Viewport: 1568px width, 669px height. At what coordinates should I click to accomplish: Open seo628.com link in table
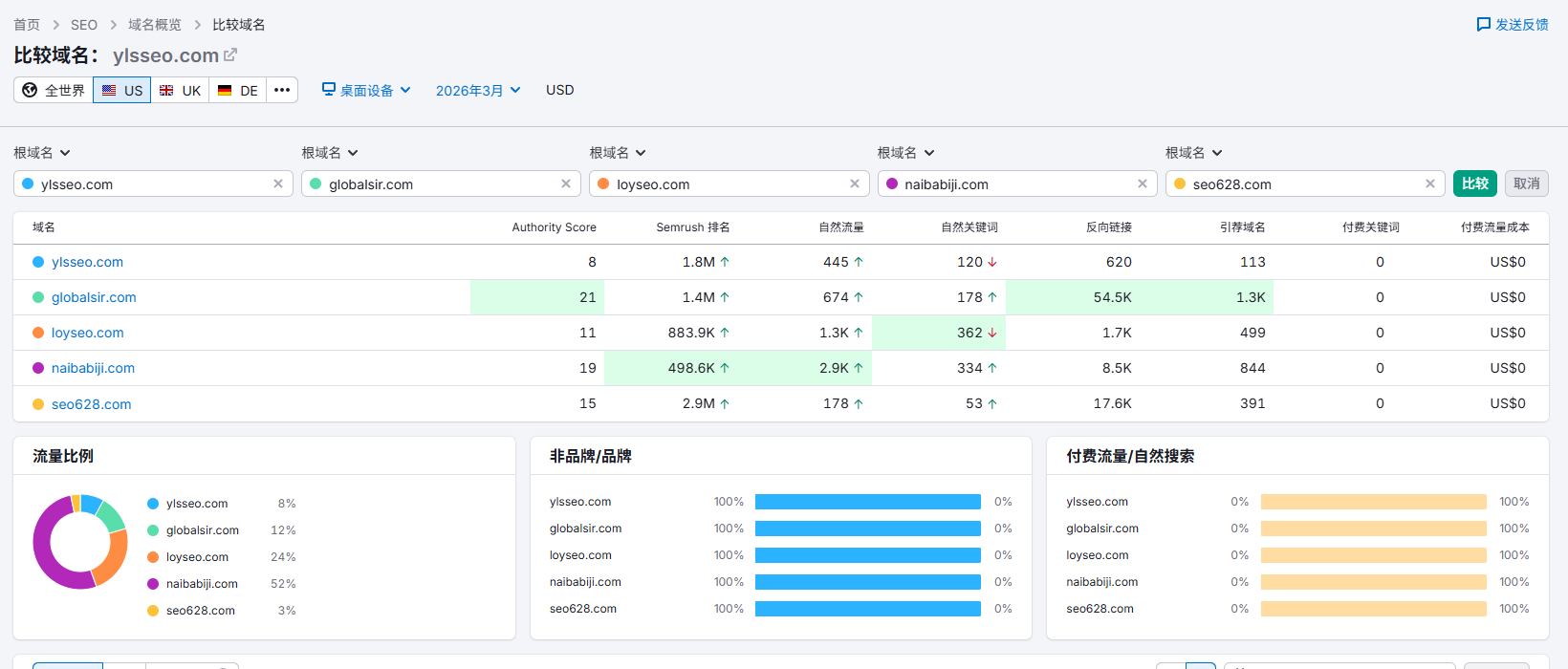click(92, 404)
